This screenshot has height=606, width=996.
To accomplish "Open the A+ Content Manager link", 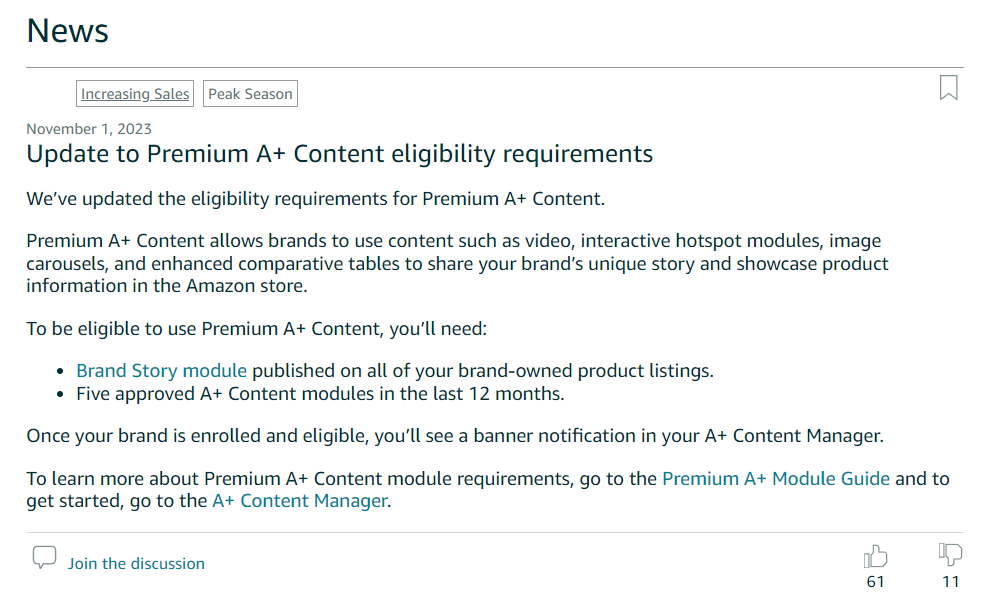I will pyautogui.click(x=299, y=501).
